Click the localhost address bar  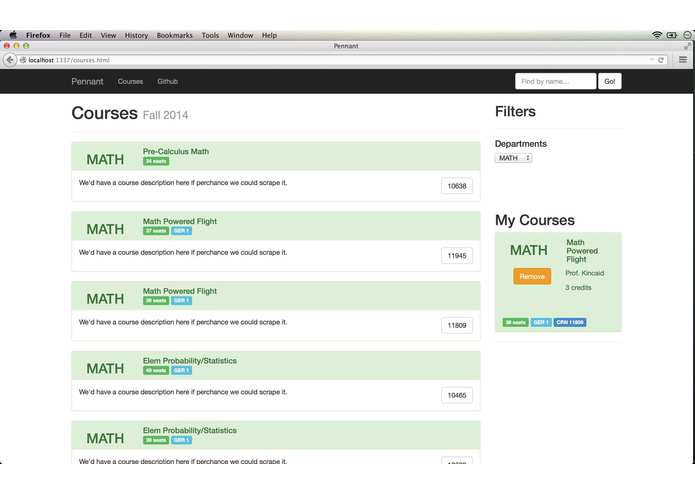[x=341, y=60]
